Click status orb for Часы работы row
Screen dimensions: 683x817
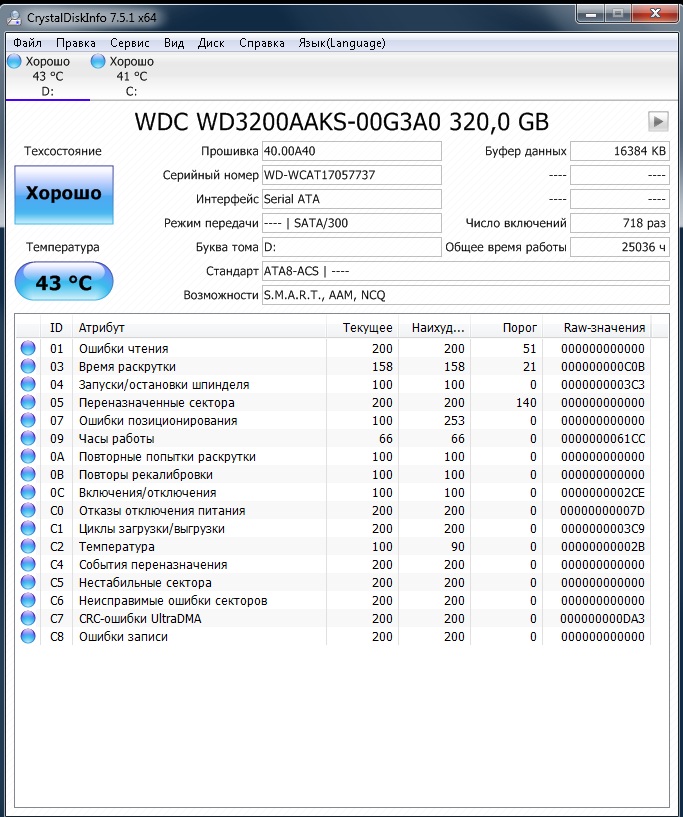(x=28, y=438)
